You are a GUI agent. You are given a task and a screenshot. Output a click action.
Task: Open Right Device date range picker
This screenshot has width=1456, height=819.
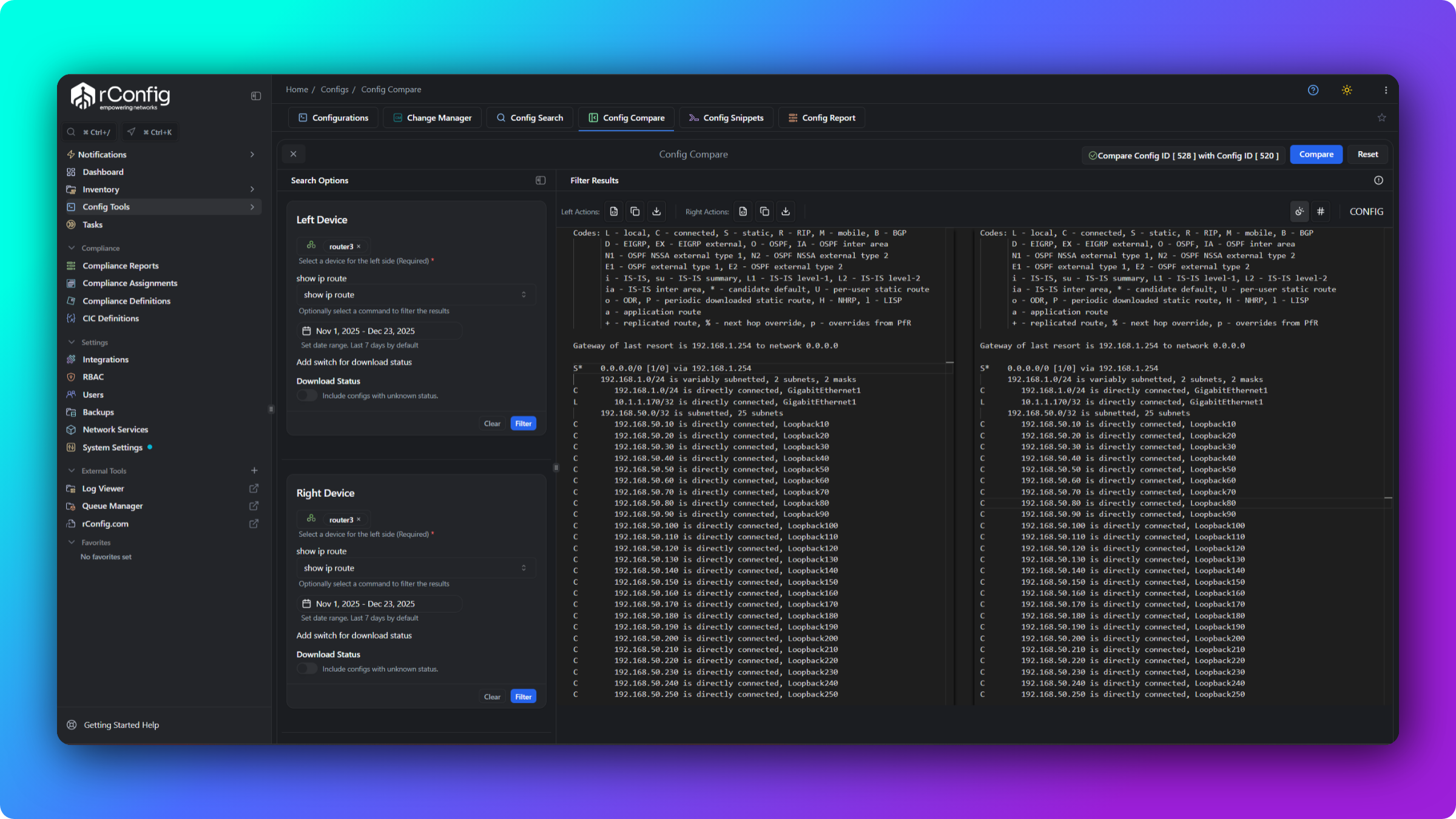[380, 604]
